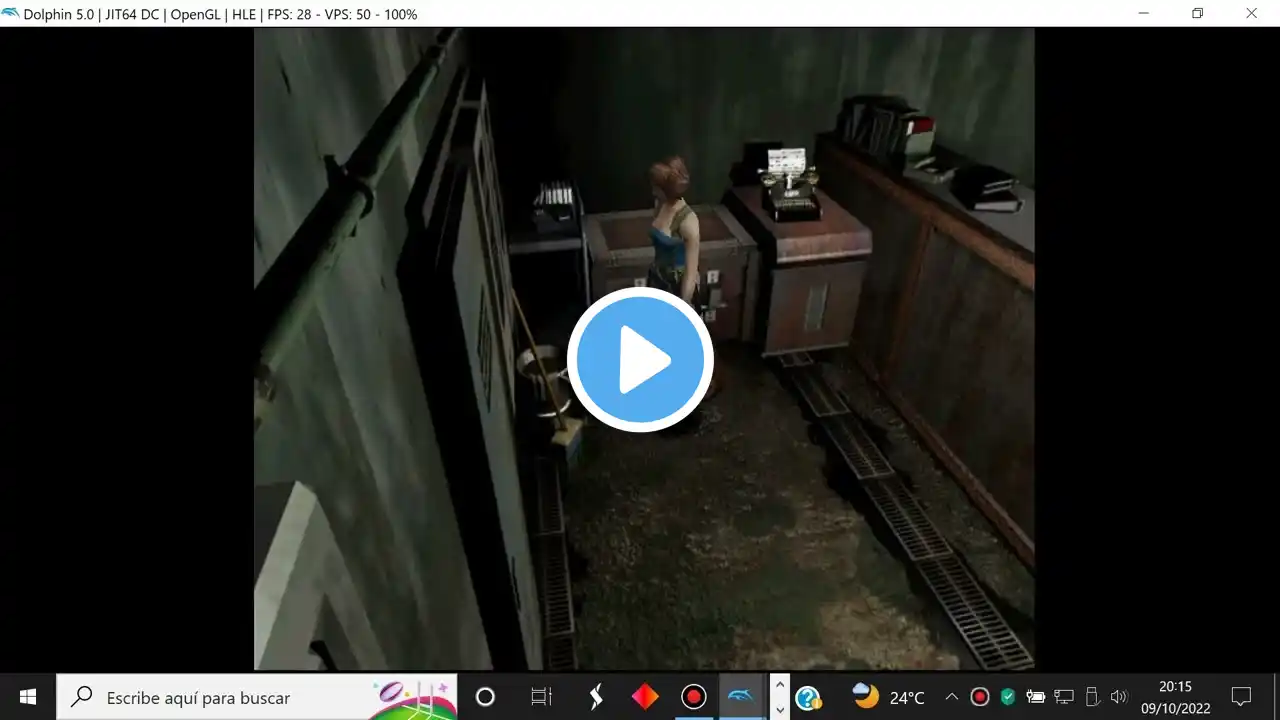Minimize the Dolphin window
This screenshot has height=720, width=1280.
pyautogui.click(x=1143, y=13)
